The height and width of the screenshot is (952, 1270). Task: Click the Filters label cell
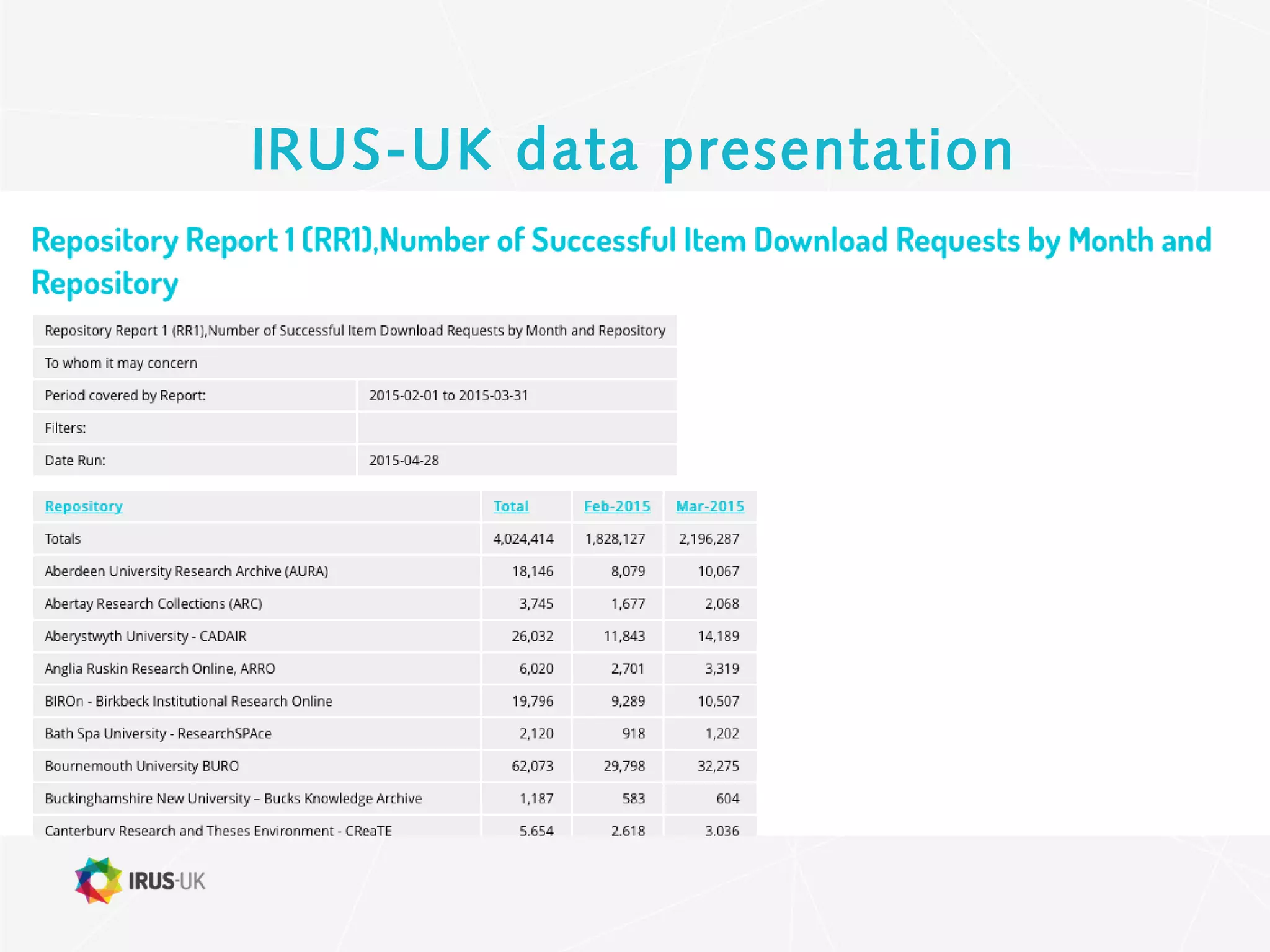[195, 428]
